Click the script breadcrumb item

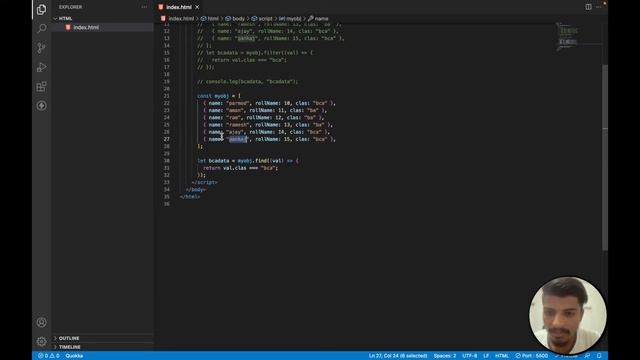(262, 18)
